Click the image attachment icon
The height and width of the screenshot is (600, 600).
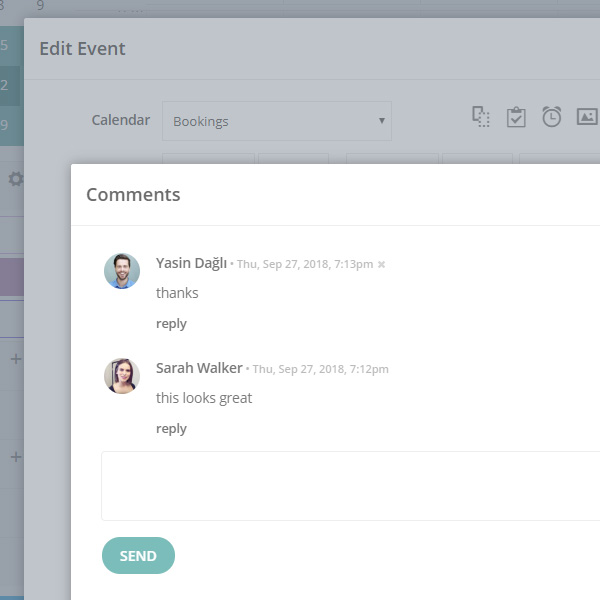click(x=587, y=116)
